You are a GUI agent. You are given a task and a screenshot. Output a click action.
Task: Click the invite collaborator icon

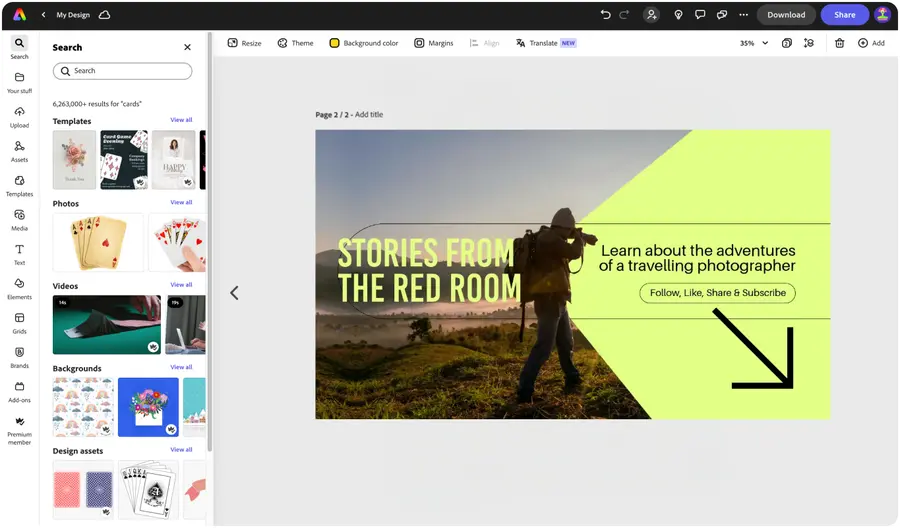click(652, 15)
